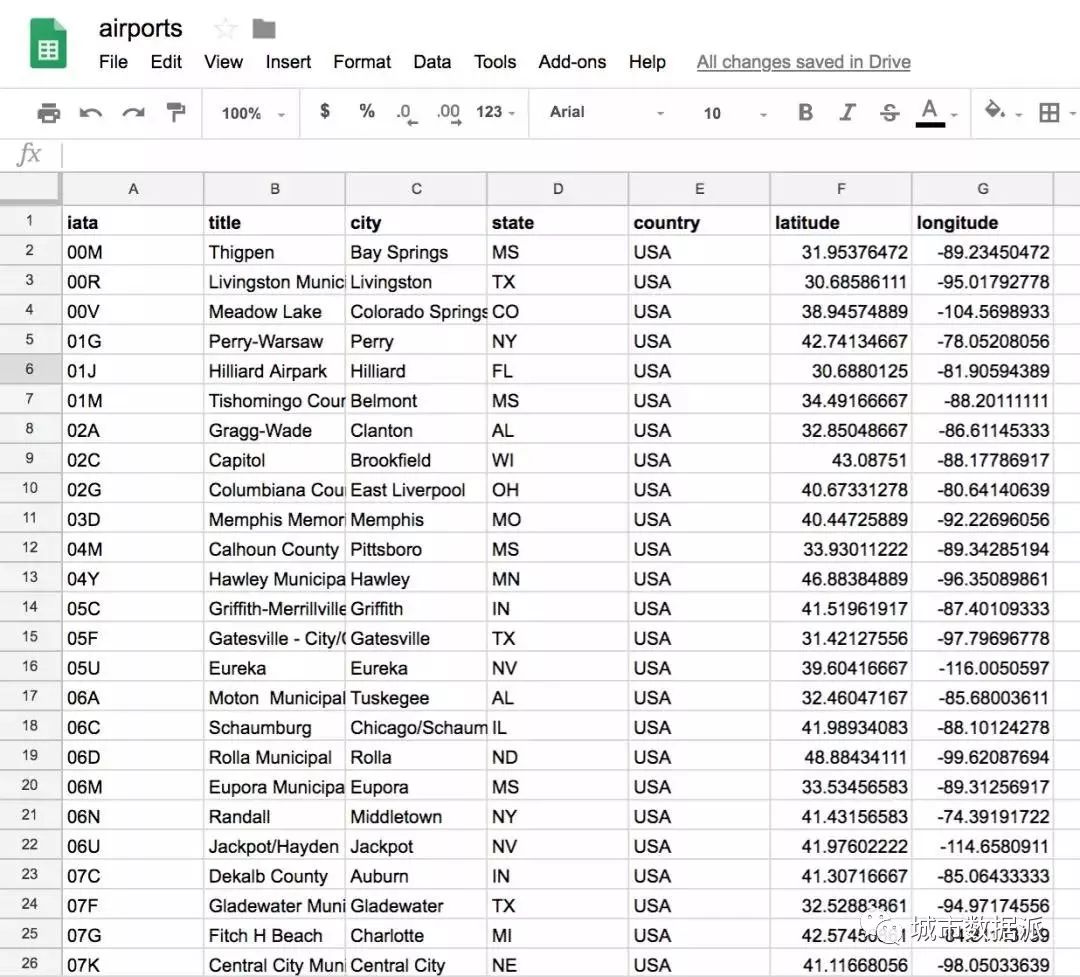Select column G header
Image resolution: width=1080 pixels, height=977 pixels.
(x=983, y=189)
